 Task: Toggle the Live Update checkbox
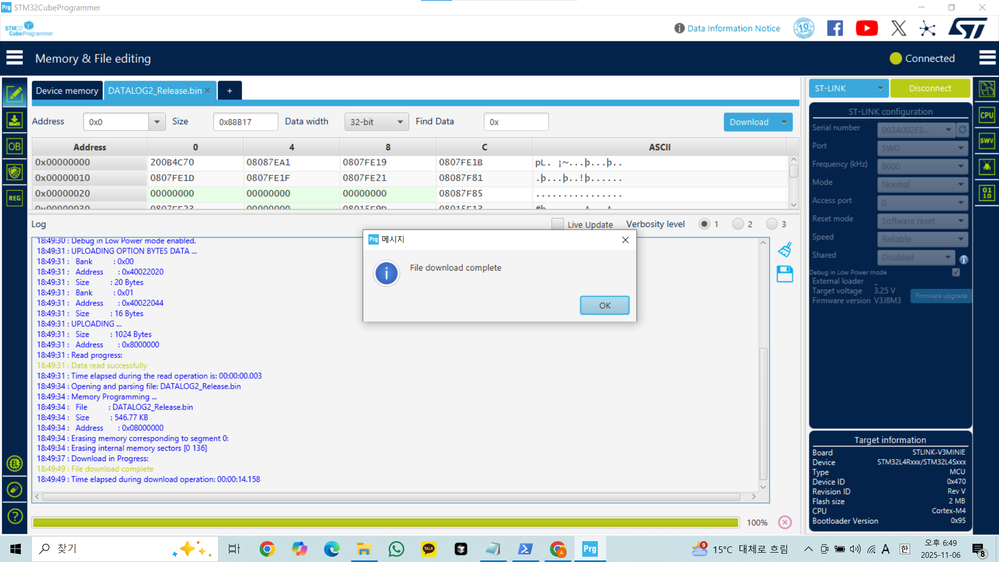(x=557, y=224)
